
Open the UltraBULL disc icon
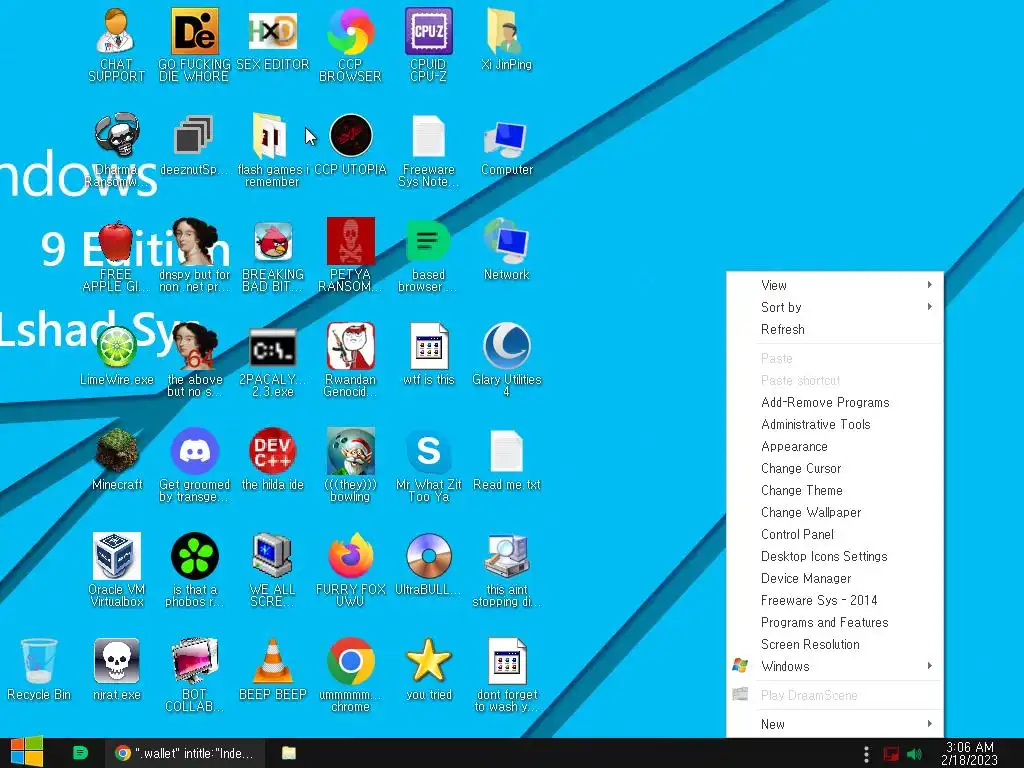point(428,566)
